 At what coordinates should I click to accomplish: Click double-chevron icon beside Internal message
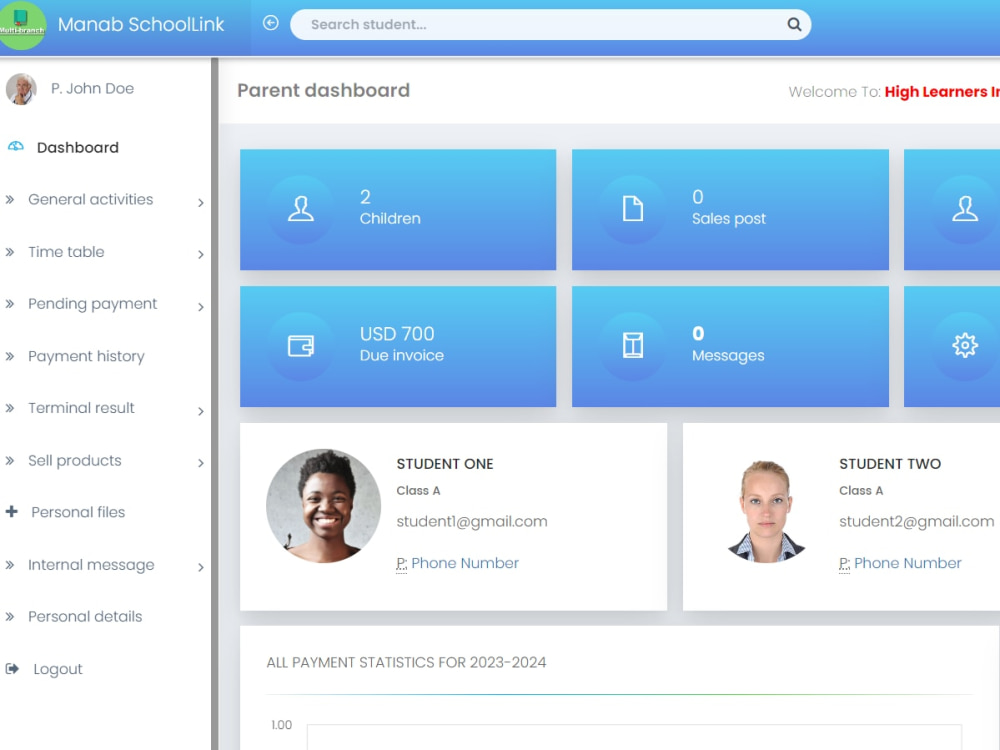pyautogui.click(x=10, y=564)
